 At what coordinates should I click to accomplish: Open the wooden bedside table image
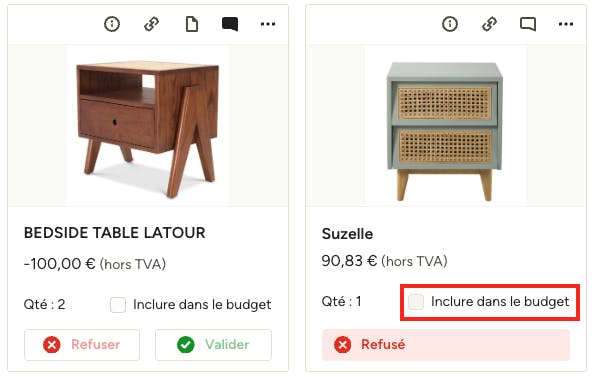147,126
